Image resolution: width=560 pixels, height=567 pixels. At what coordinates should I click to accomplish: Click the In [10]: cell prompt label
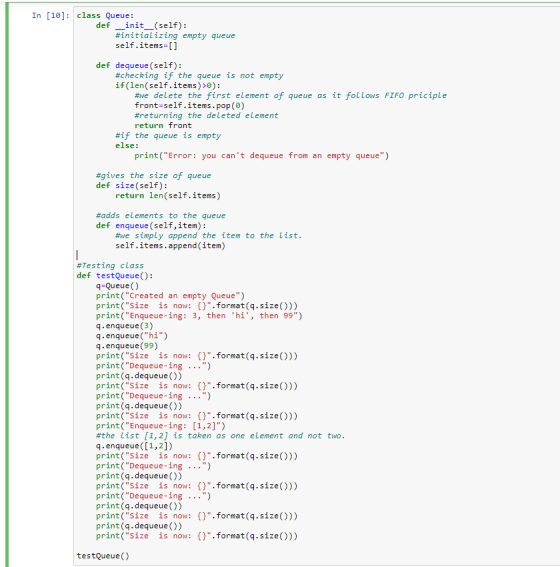tap(50, 15)
